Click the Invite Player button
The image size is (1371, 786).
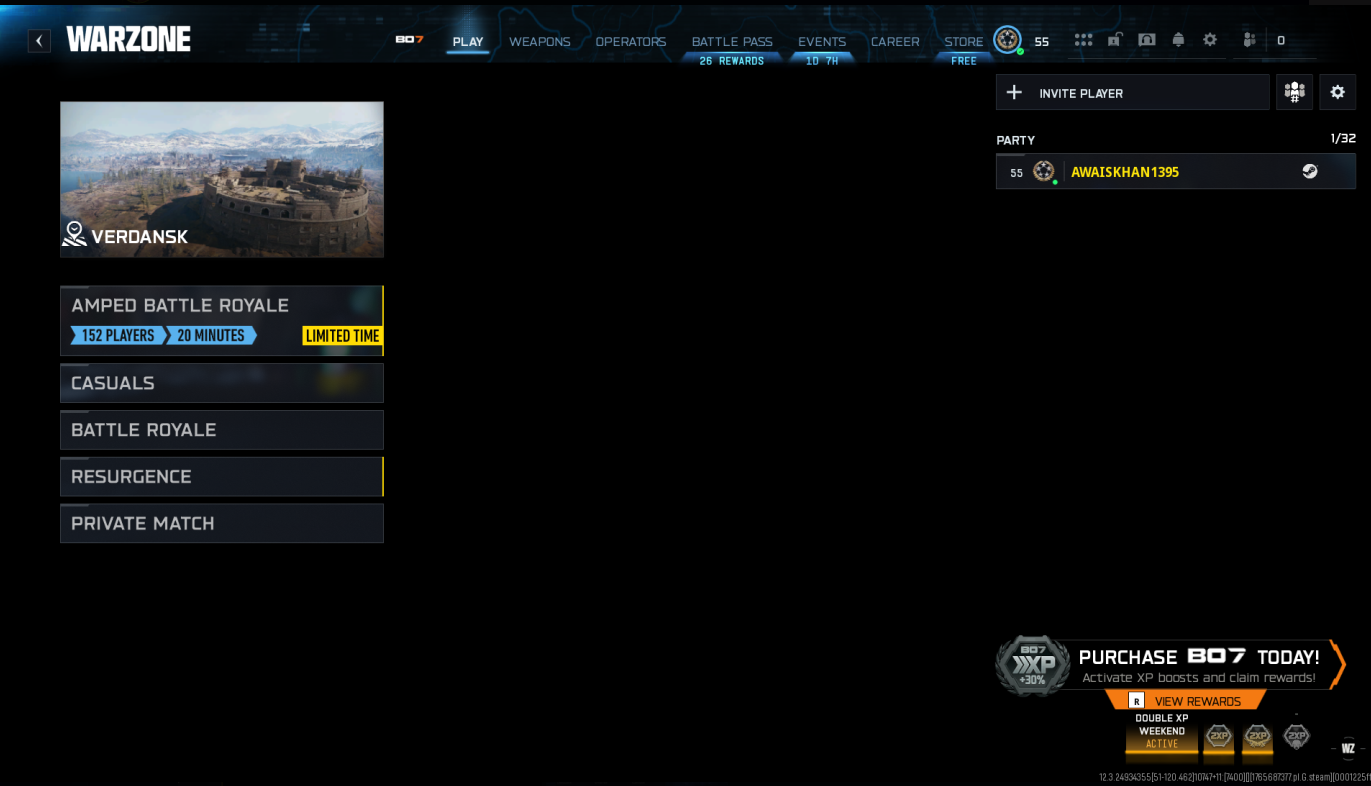(x=1133, y=92)
